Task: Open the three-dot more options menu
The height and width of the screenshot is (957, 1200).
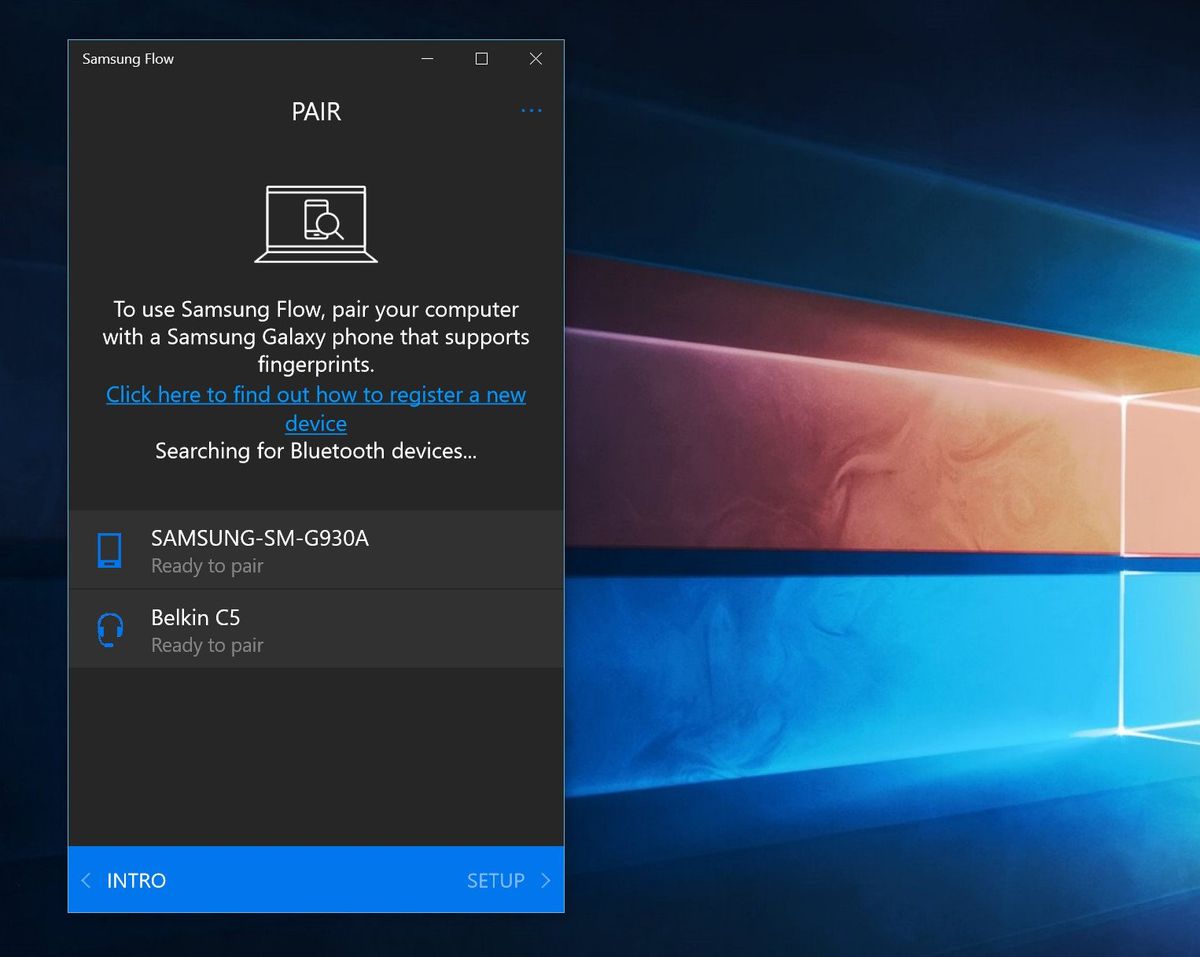Action: pos(531,111)
